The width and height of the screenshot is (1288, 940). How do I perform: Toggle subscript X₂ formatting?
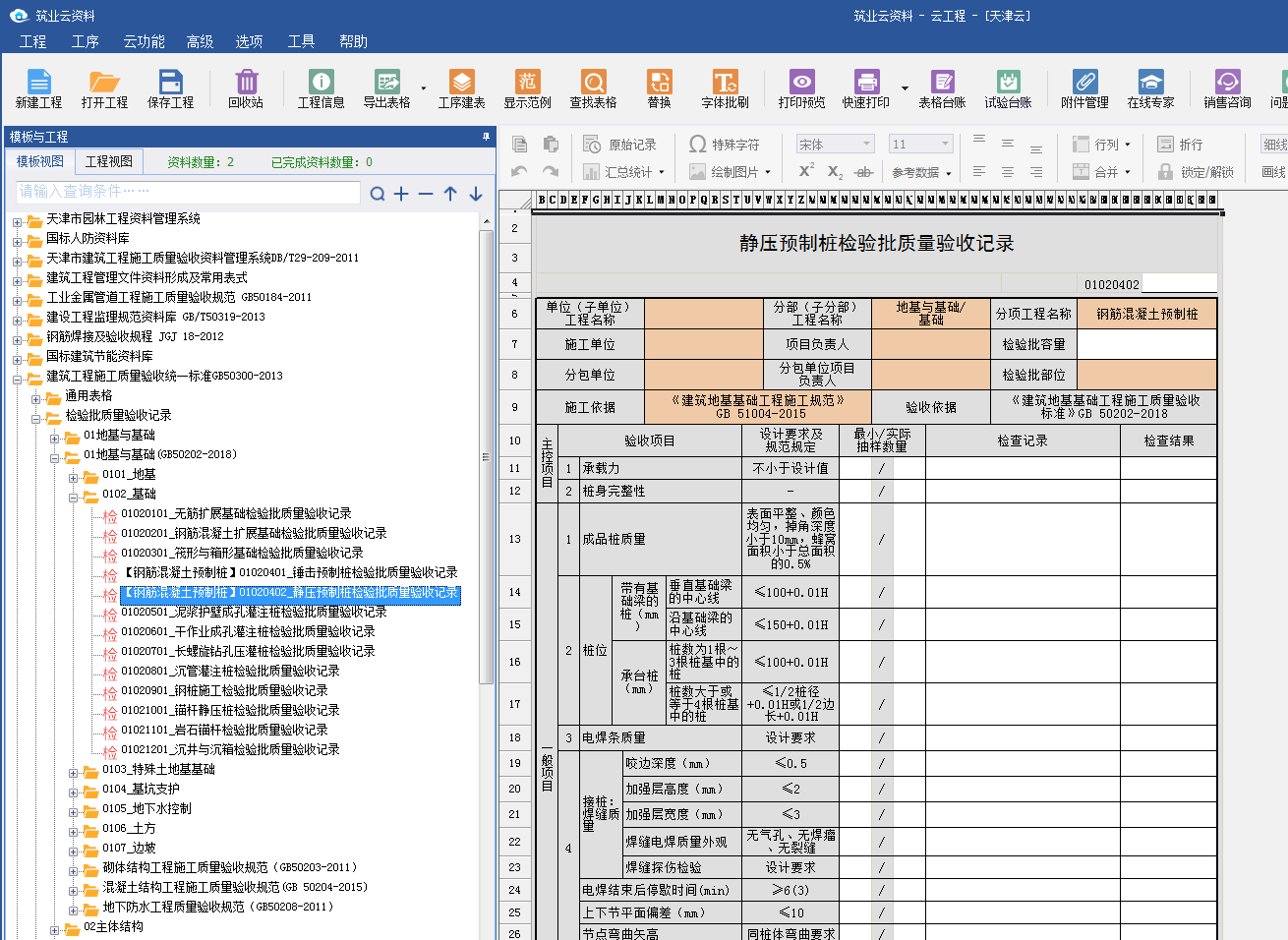pos(835,172)
